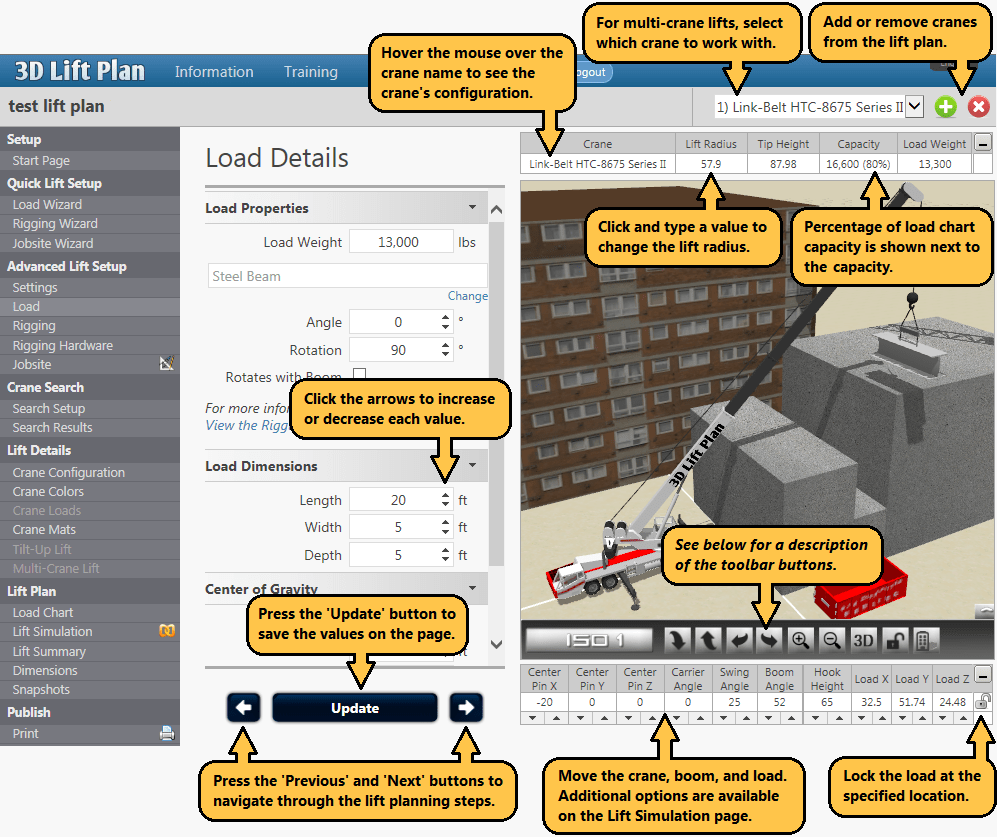Lock the load at the specified location

pyautogui.click(x=983, y=702)
